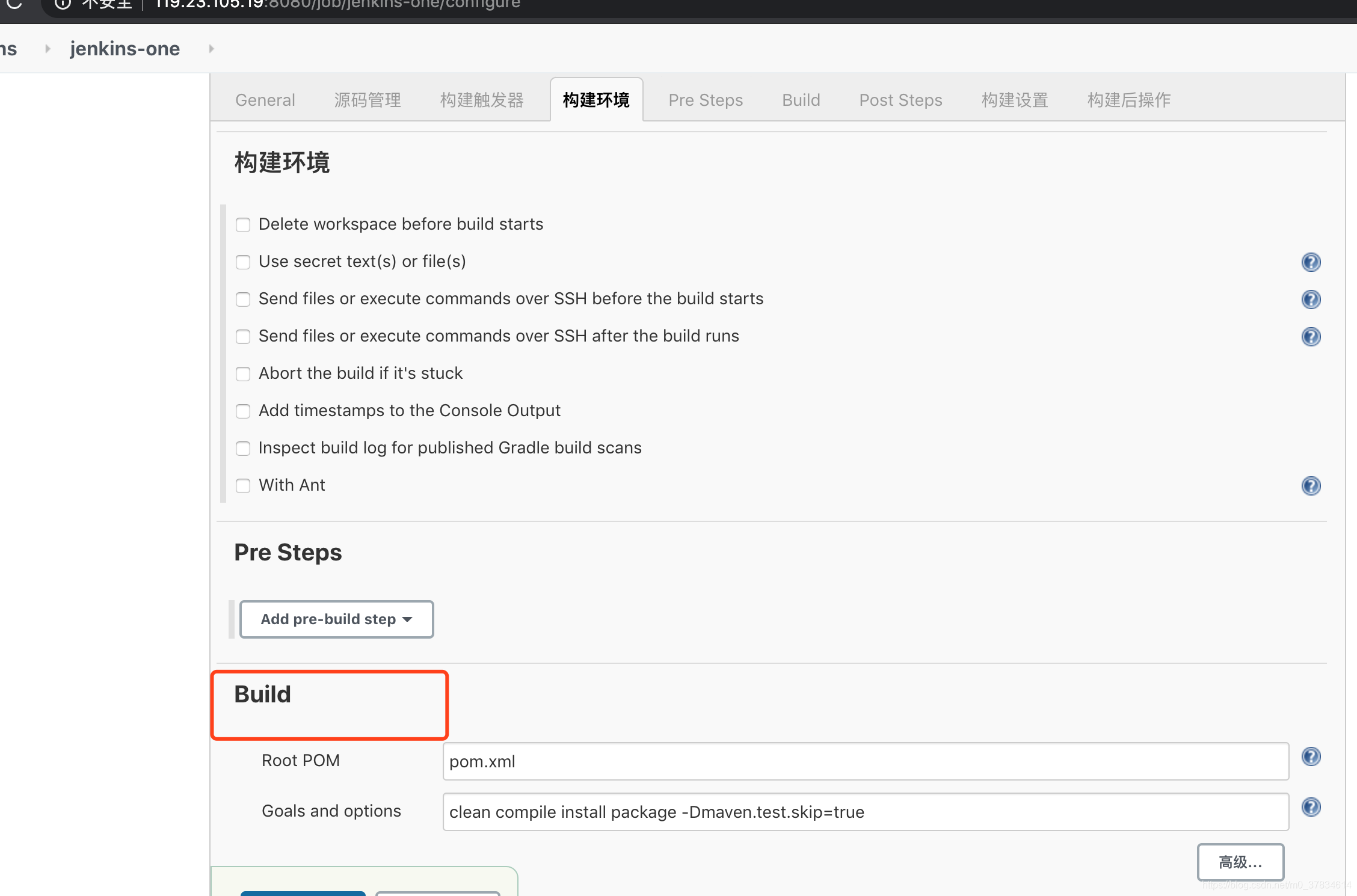The width and height of the screenshot is (1357, 896).
Task: Expand breadcrumb arrow before jenkins-one
Action: tap(48, 49)
